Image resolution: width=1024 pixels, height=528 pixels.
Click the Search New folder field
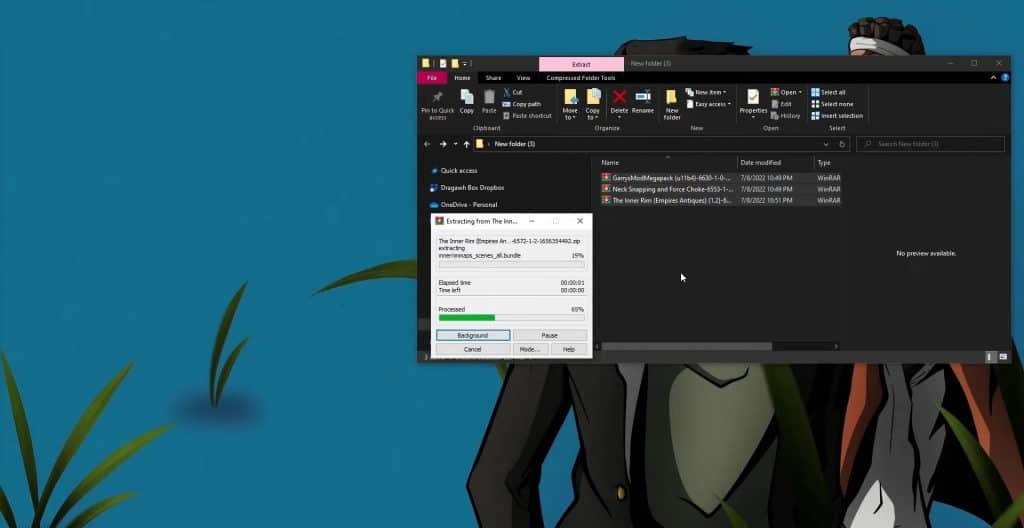click(930, 144)
